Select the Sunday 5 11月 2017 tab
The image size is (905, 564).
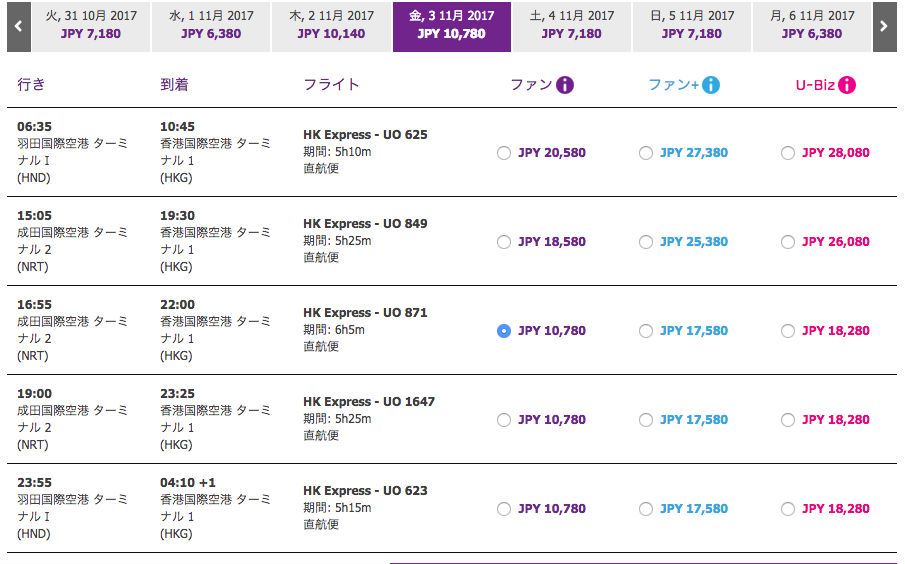(x=691, y=26)
